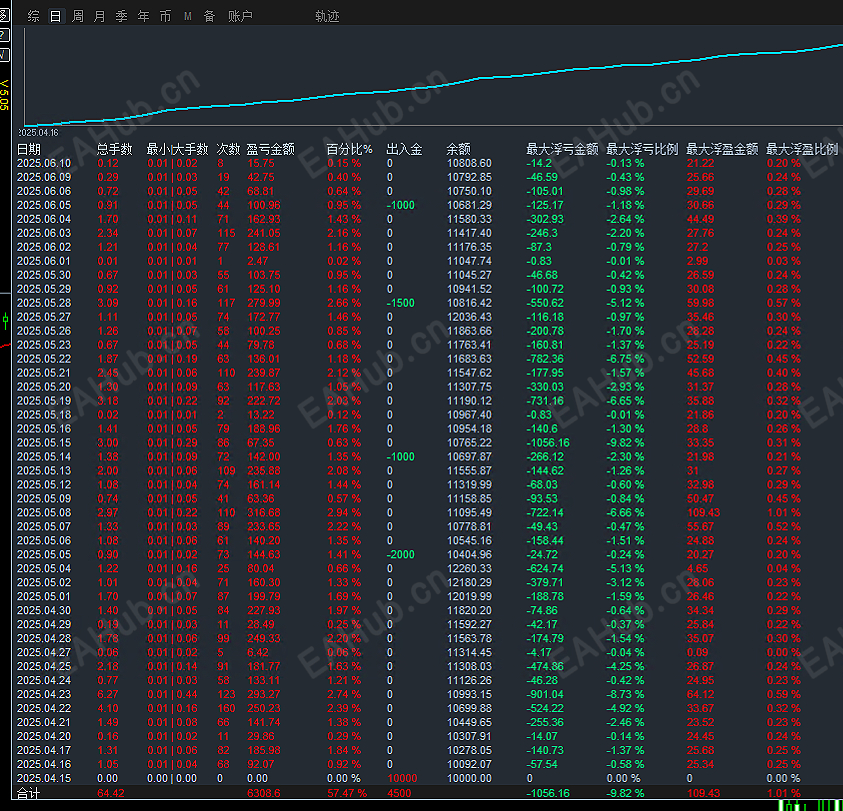Click profit 316.68 on 2025.05.08
Viewport: 843px width, 811px height.
[x=264, y=513]
